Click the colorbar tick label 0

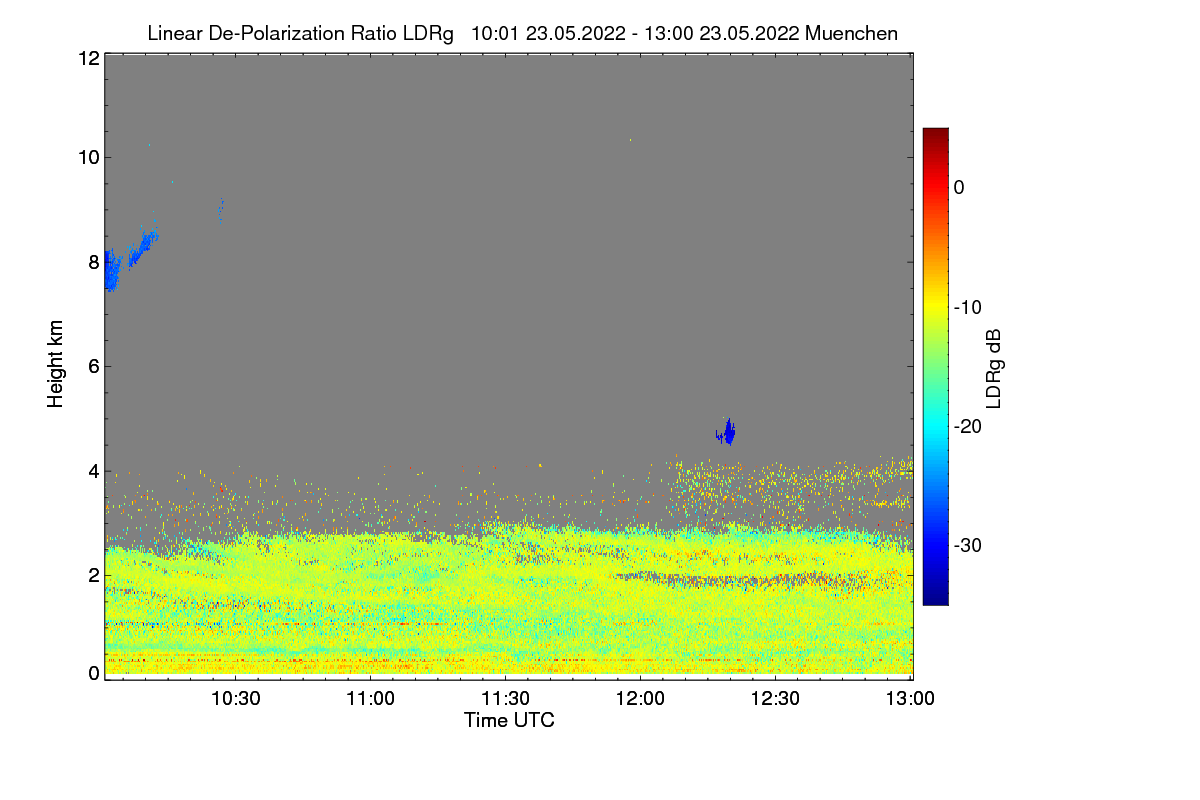click(959, 188)
